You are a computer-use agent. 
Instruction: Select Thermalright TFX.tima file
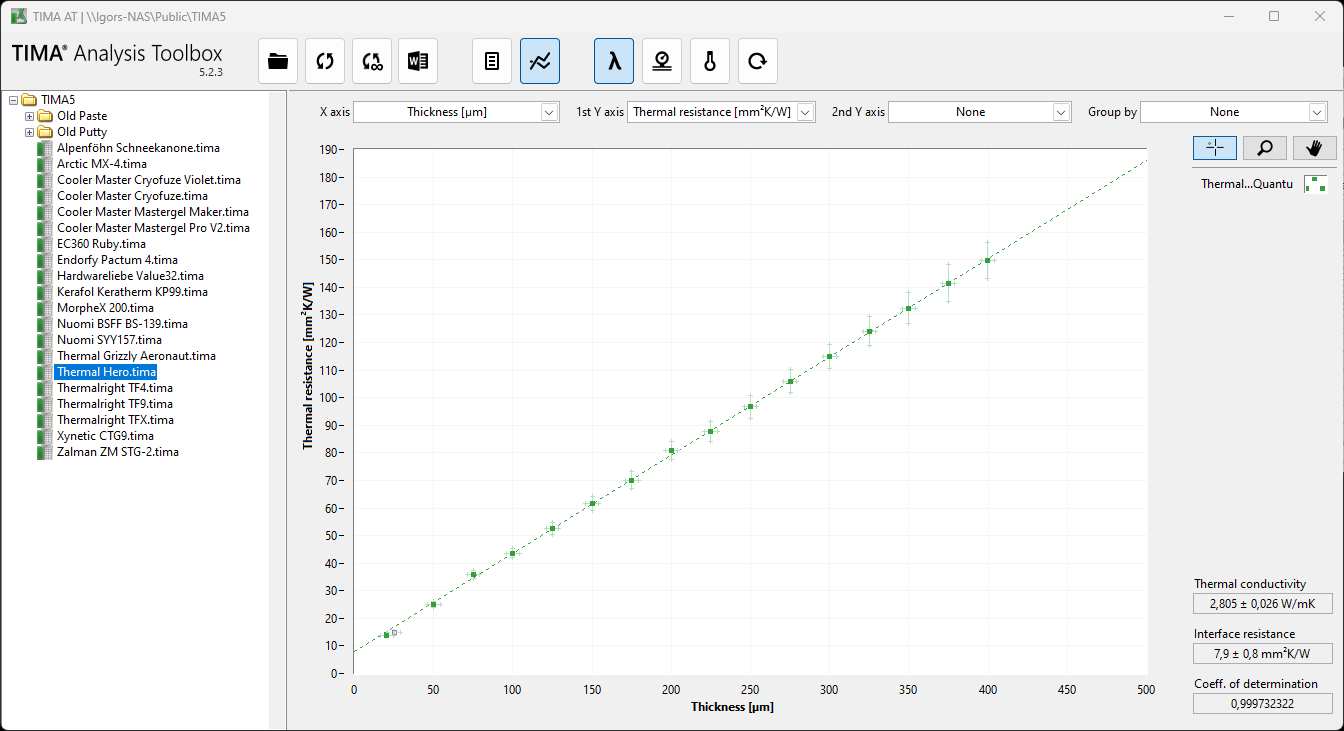(115, 420)
